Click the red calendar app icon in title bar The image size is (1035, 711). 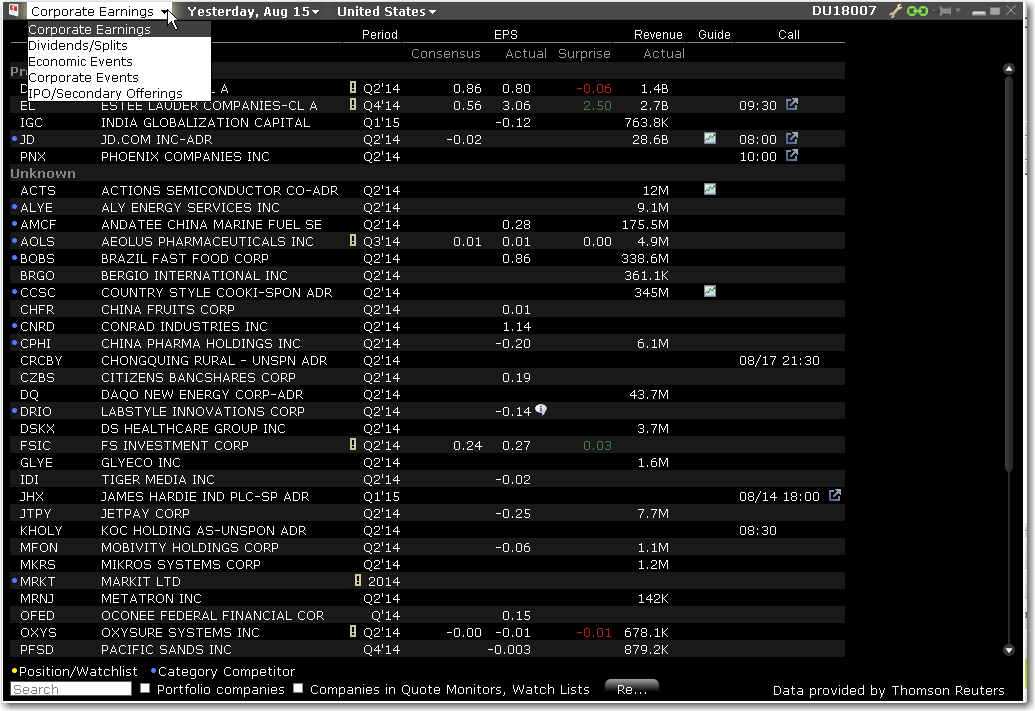13,11
